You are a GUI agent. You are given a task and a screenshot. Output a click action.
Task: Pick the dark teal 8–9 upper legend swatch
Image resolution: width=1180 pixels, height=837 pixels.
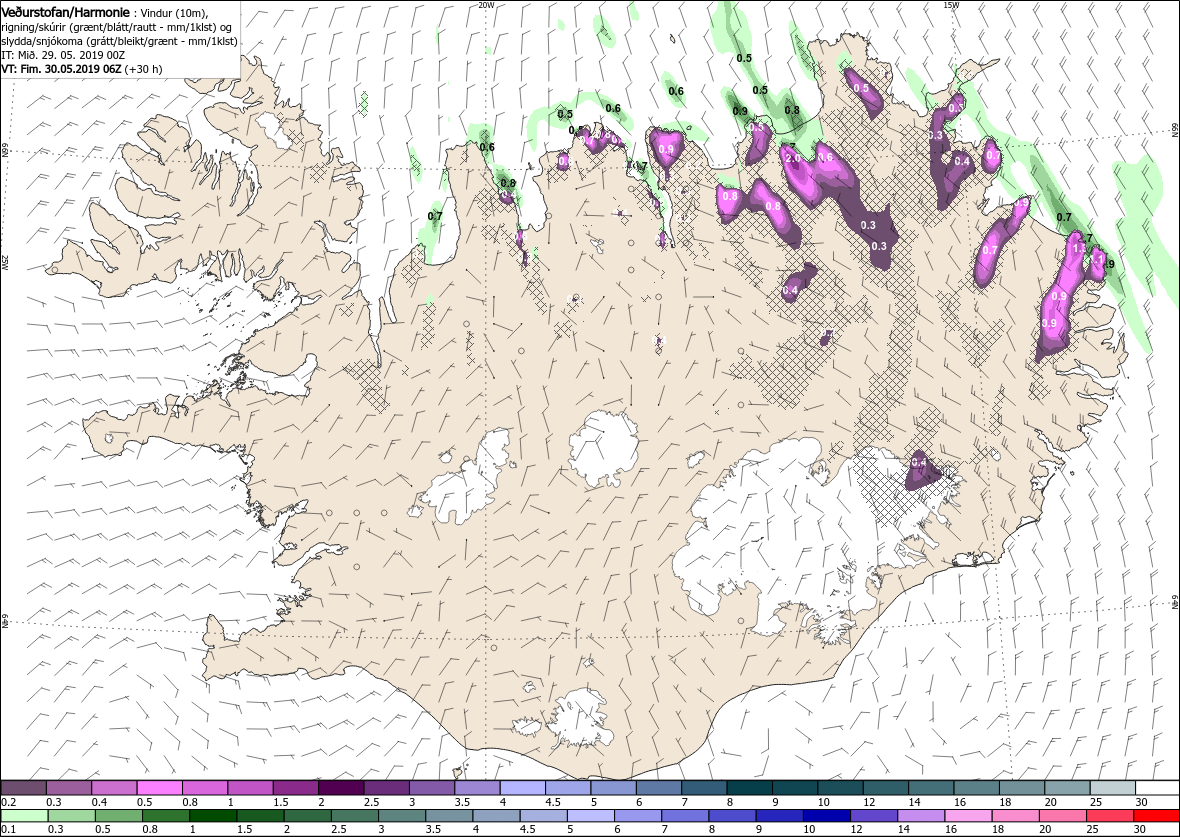(750, 788)
